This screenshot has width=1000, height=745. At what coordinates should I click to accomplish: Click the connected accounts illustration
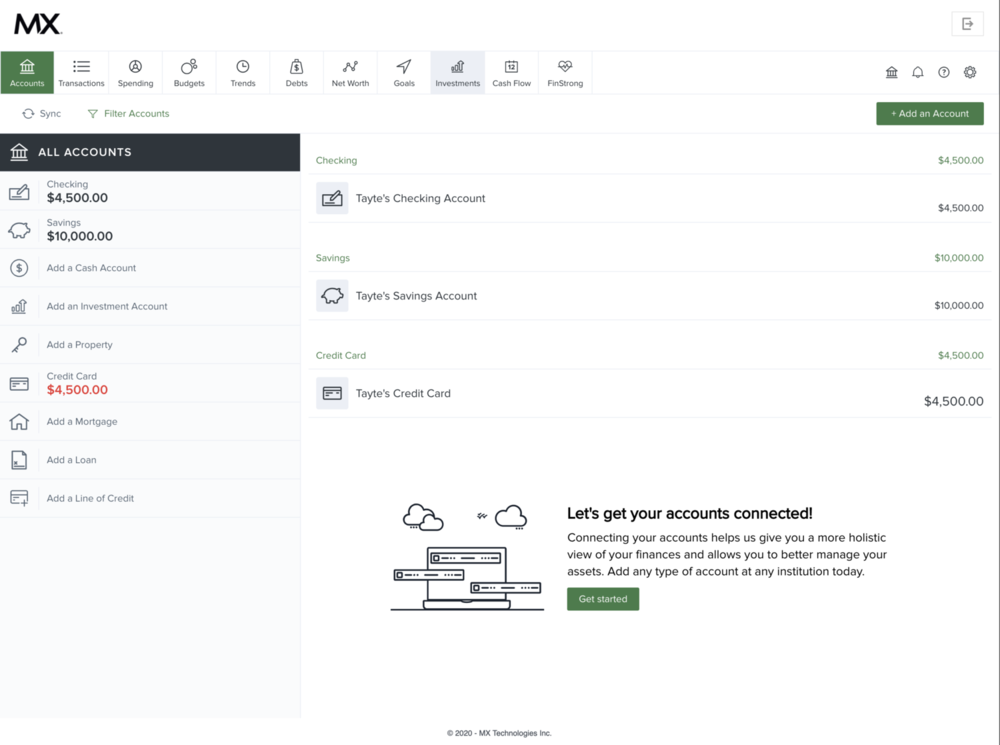[467, 557]
